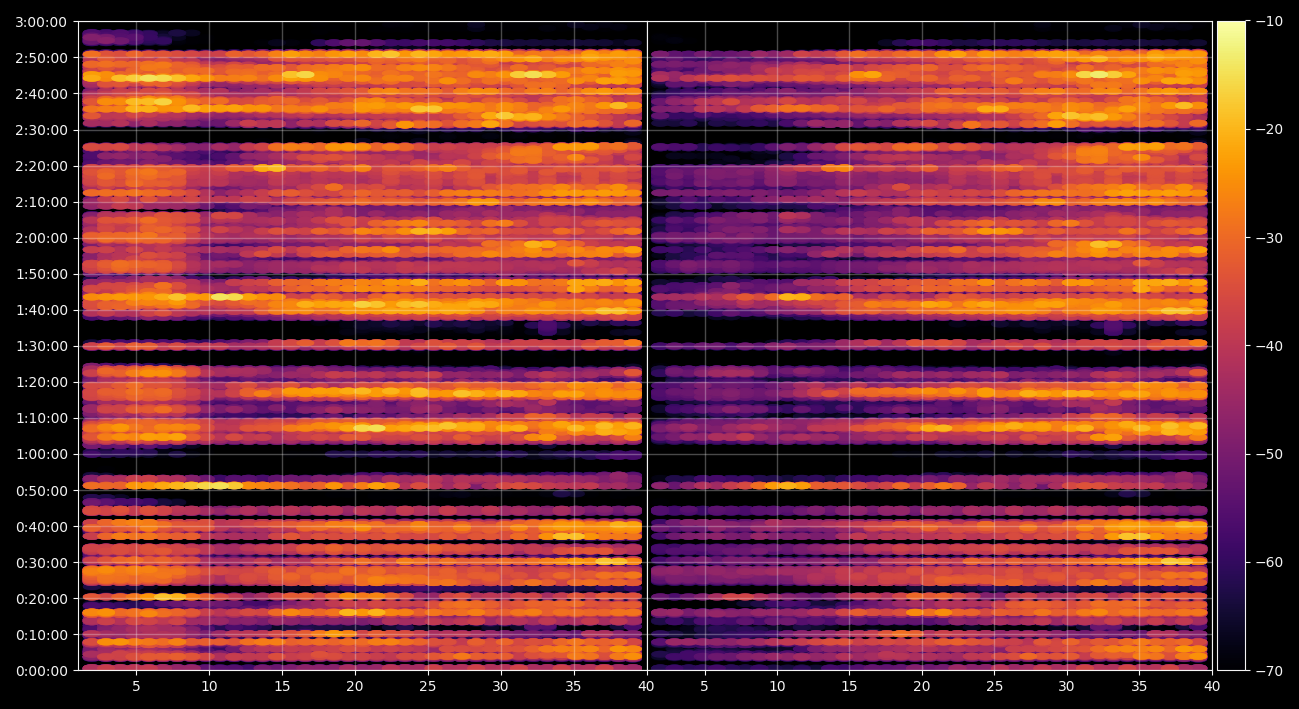Click the 2:30:00 y-axis tick label
The height and width of the screenshot is (709, 1299).
point(41,130)
